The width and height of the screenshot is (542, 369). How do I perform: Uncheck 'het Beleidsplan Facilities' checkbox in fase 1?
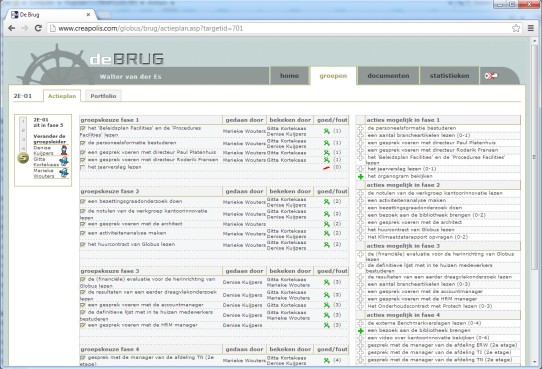(x=82, y=129)
